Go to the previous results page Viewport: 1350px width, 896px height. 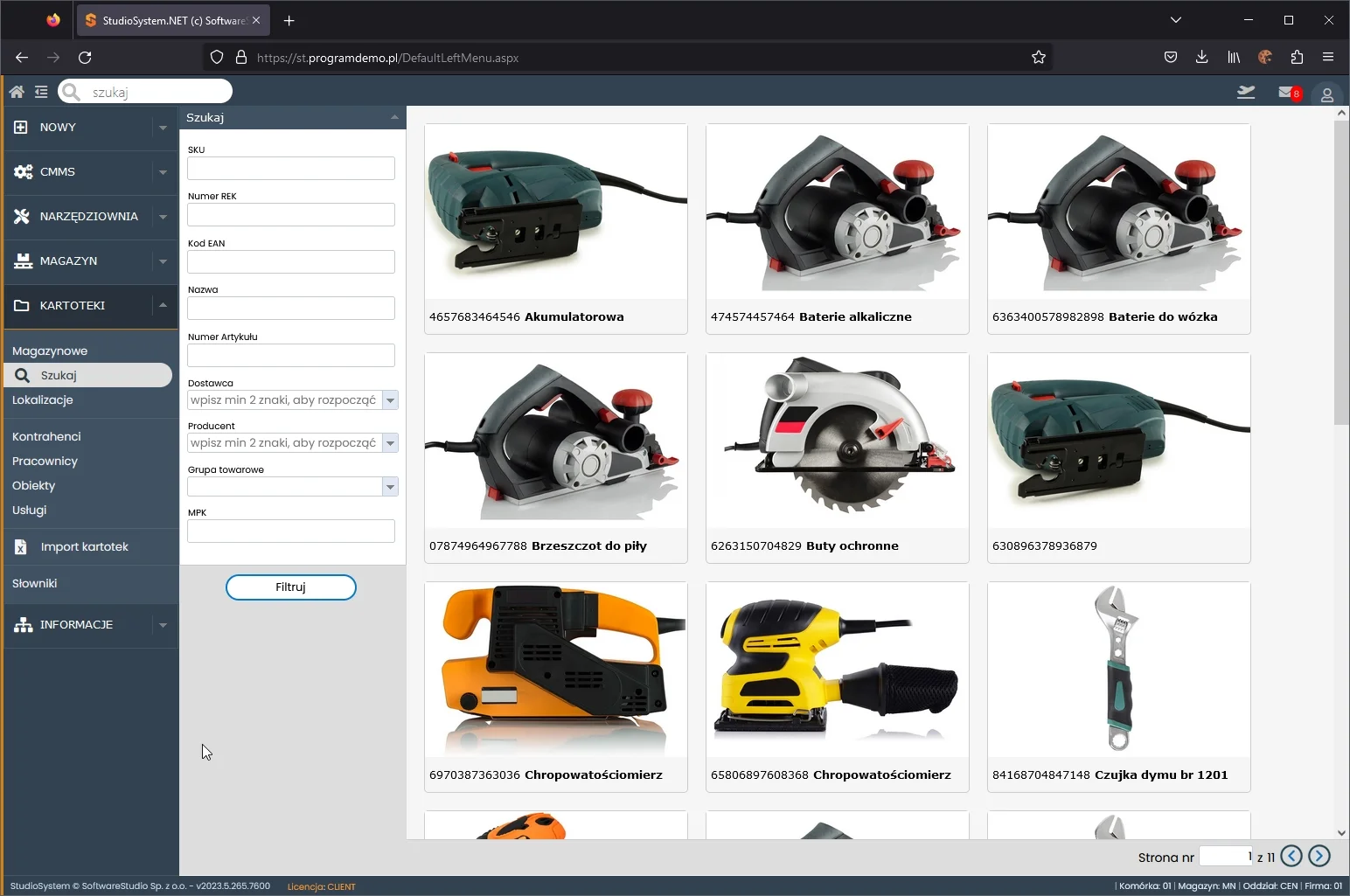(1291, 857)
